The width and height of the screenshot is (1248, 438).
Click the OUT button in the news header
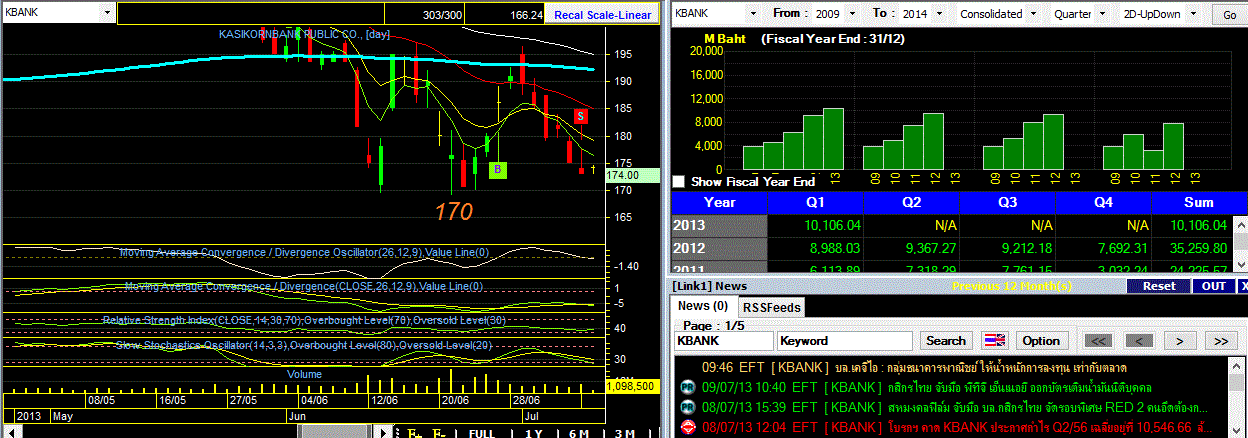tap(1214, 286)
